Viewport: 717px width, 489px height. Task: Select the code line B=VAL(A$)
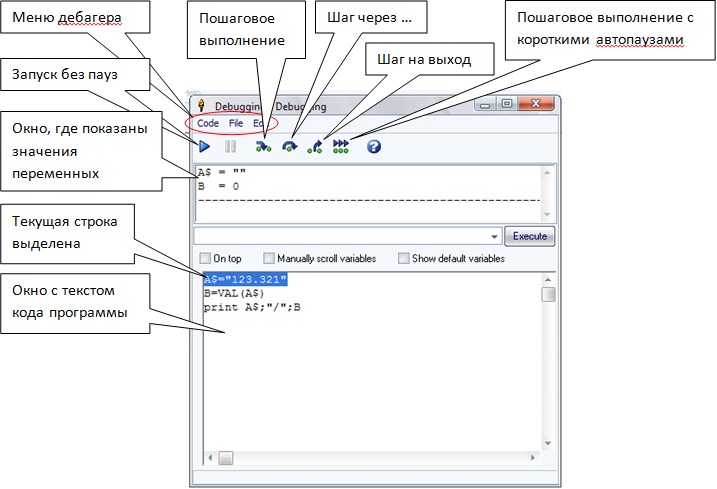point(233,293)
